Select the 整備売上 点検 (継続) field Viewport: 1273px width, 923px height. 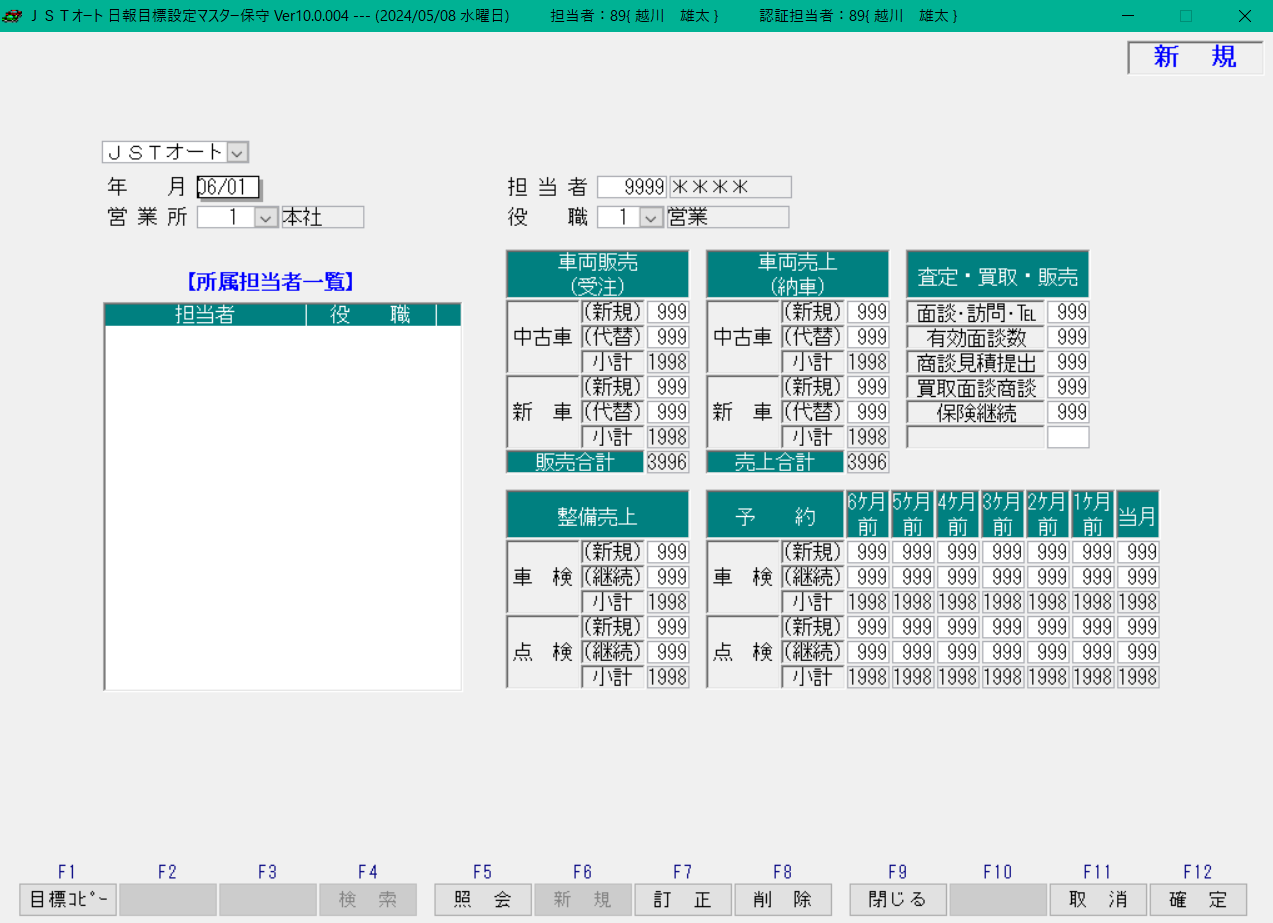pyautogui.click(x=668, y=652)
